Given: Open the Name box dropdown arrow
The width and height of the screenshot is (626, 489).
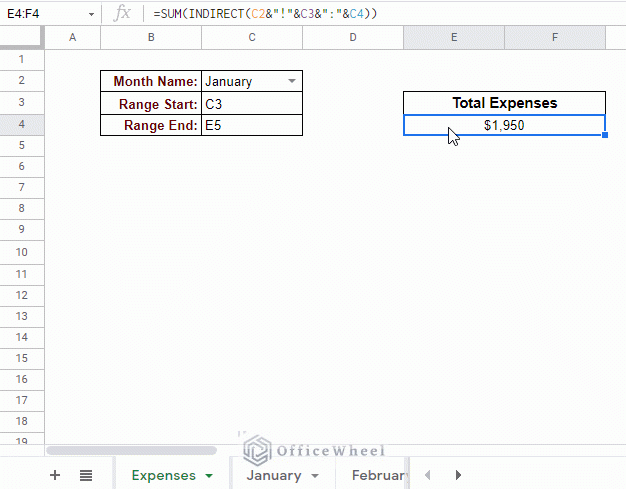Looking at the screenshot, I should pos(91,14).
